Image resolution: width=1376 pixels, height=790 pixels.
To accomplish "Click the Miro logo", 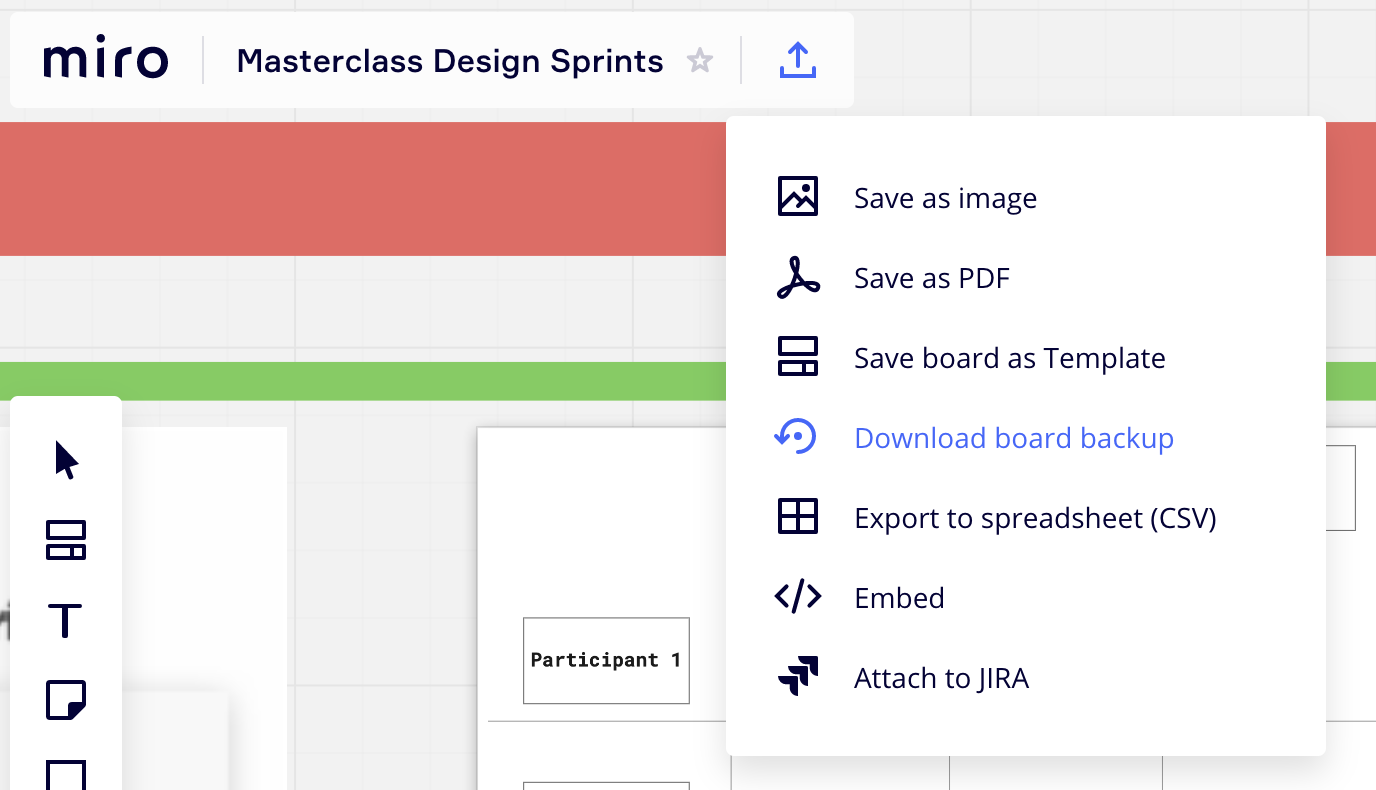I will pos(105,60).
